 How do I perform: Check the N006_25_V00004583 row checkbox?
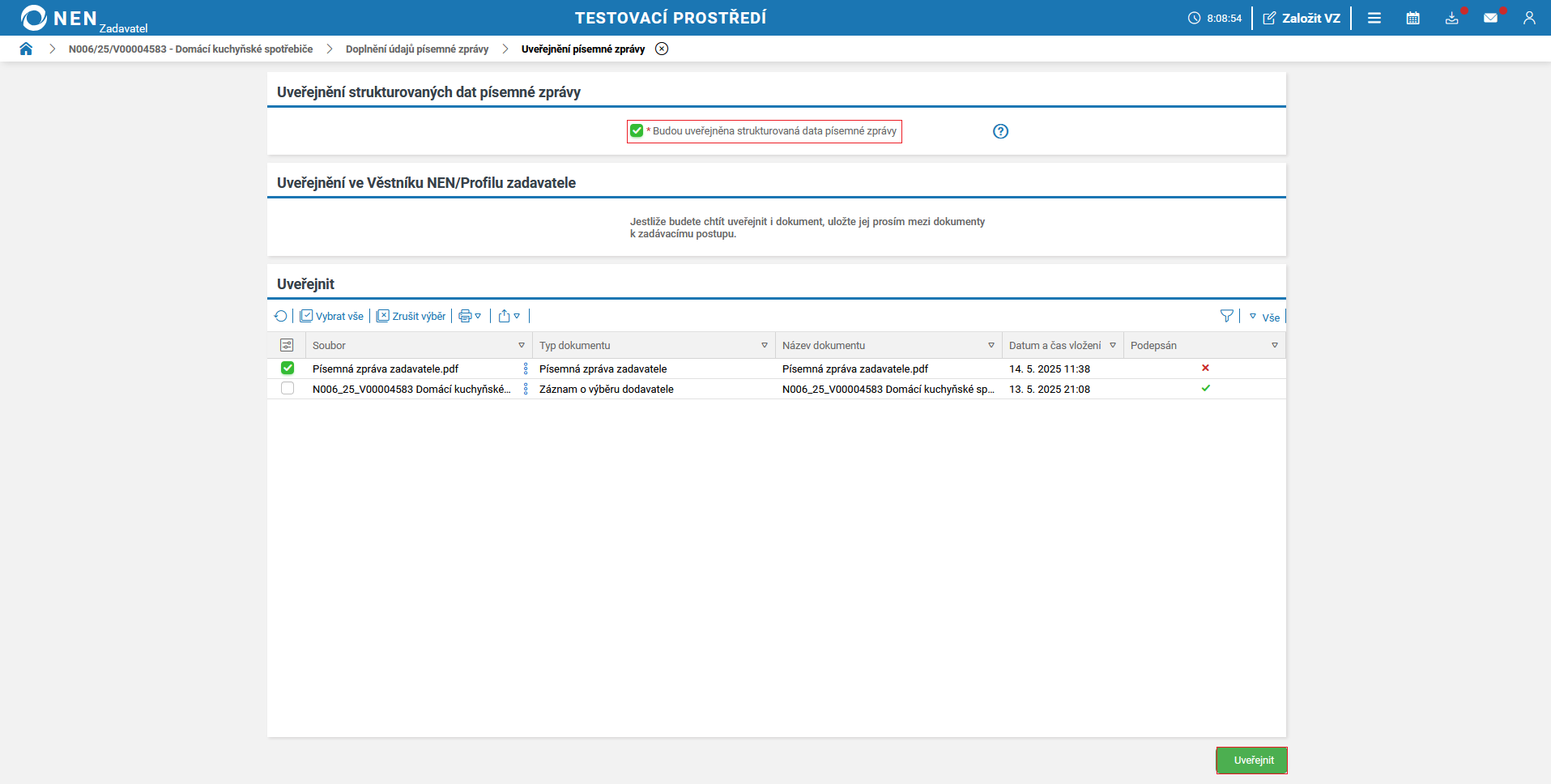(x=288, y=389)
